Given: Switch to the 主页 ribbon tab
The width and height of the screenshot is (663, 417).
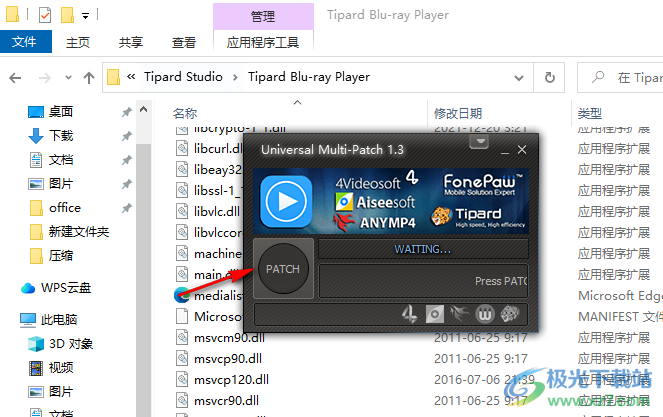Looking at the screenshot, I should [78, 42].
